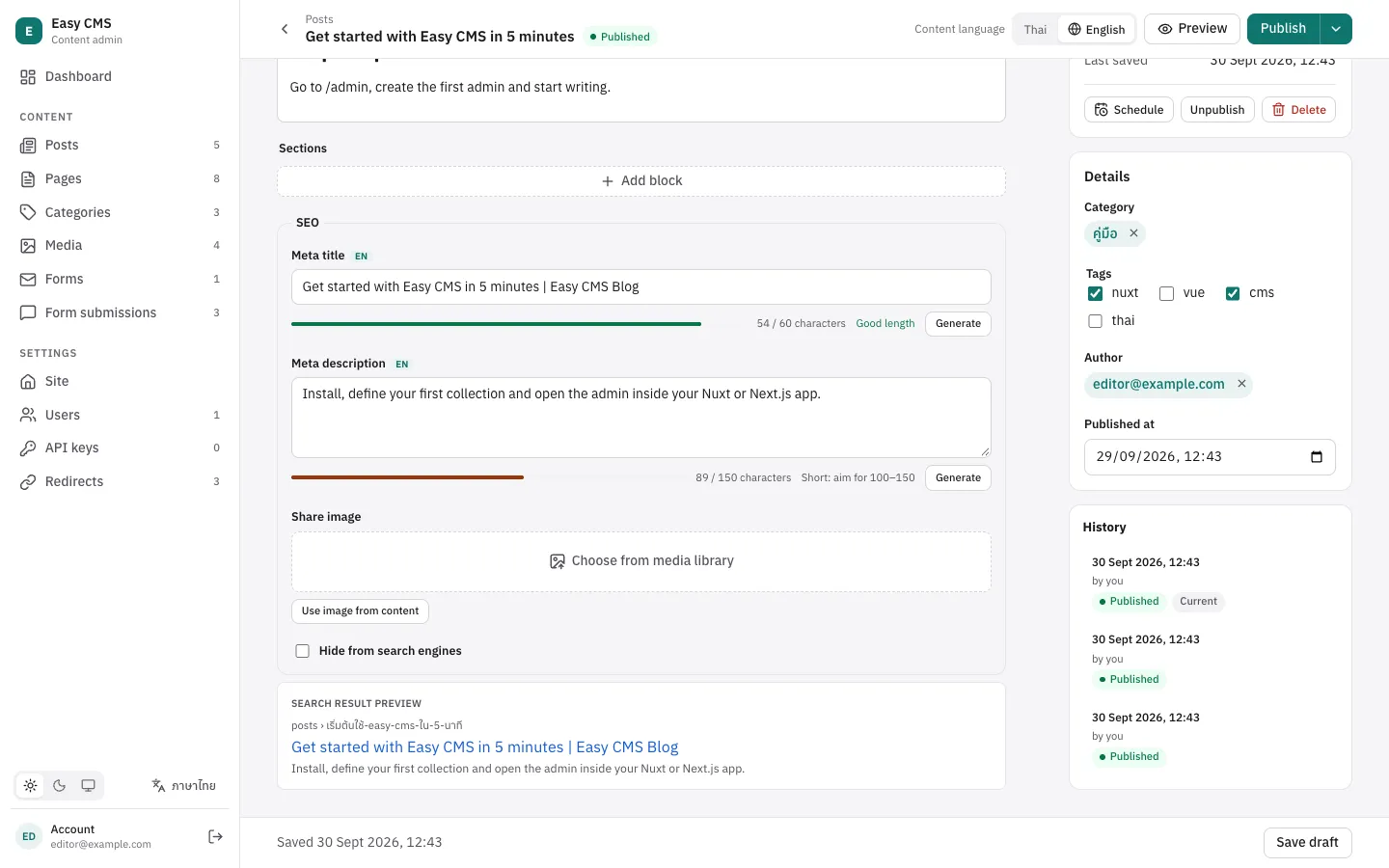Click the Dashboard grid icon
The height and width of the screenshot is (868, 1389).
coord(28,77)
